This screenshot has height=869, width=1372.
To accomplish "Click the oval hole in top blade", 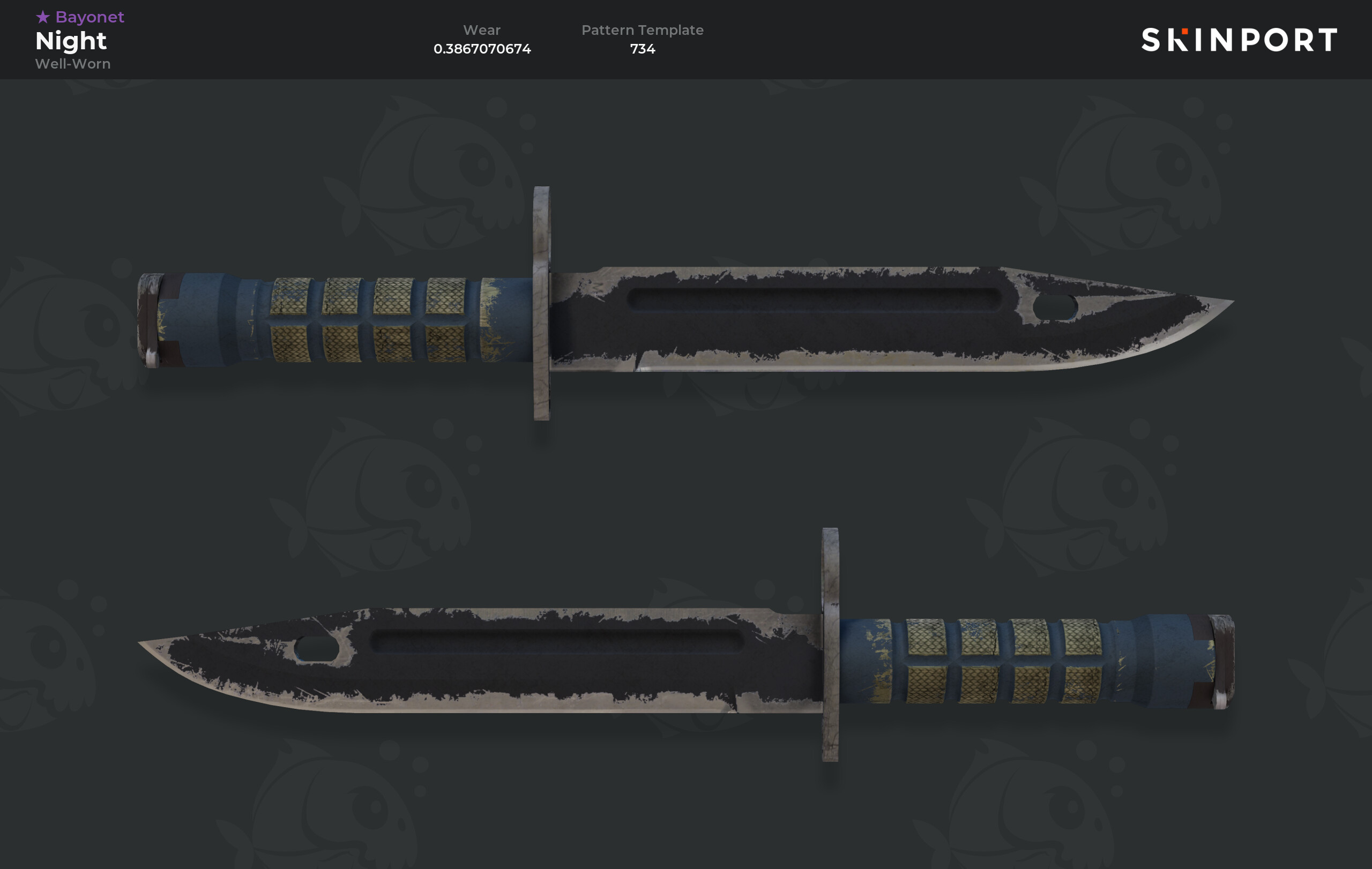I will 1055,308.
